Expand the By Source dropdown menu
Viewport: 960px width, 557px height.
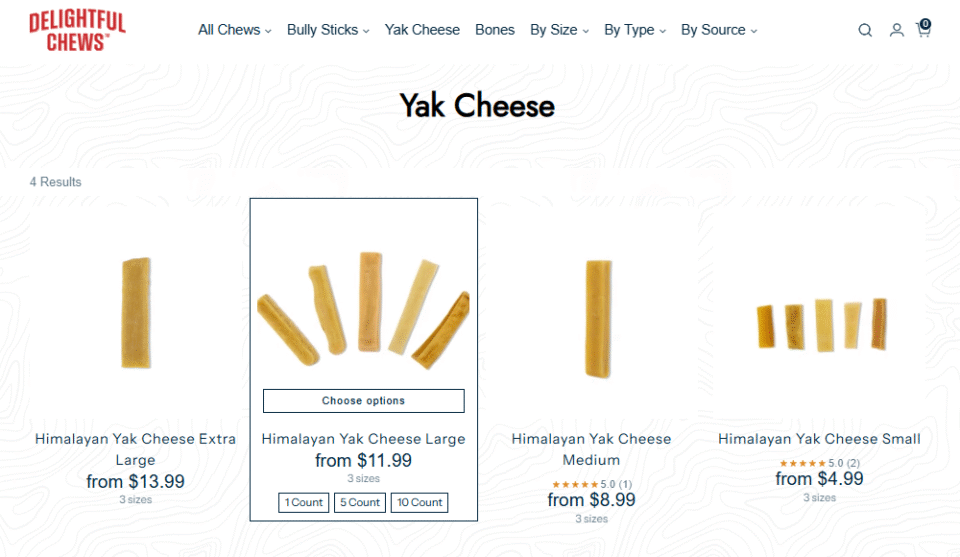coord(719,30)
